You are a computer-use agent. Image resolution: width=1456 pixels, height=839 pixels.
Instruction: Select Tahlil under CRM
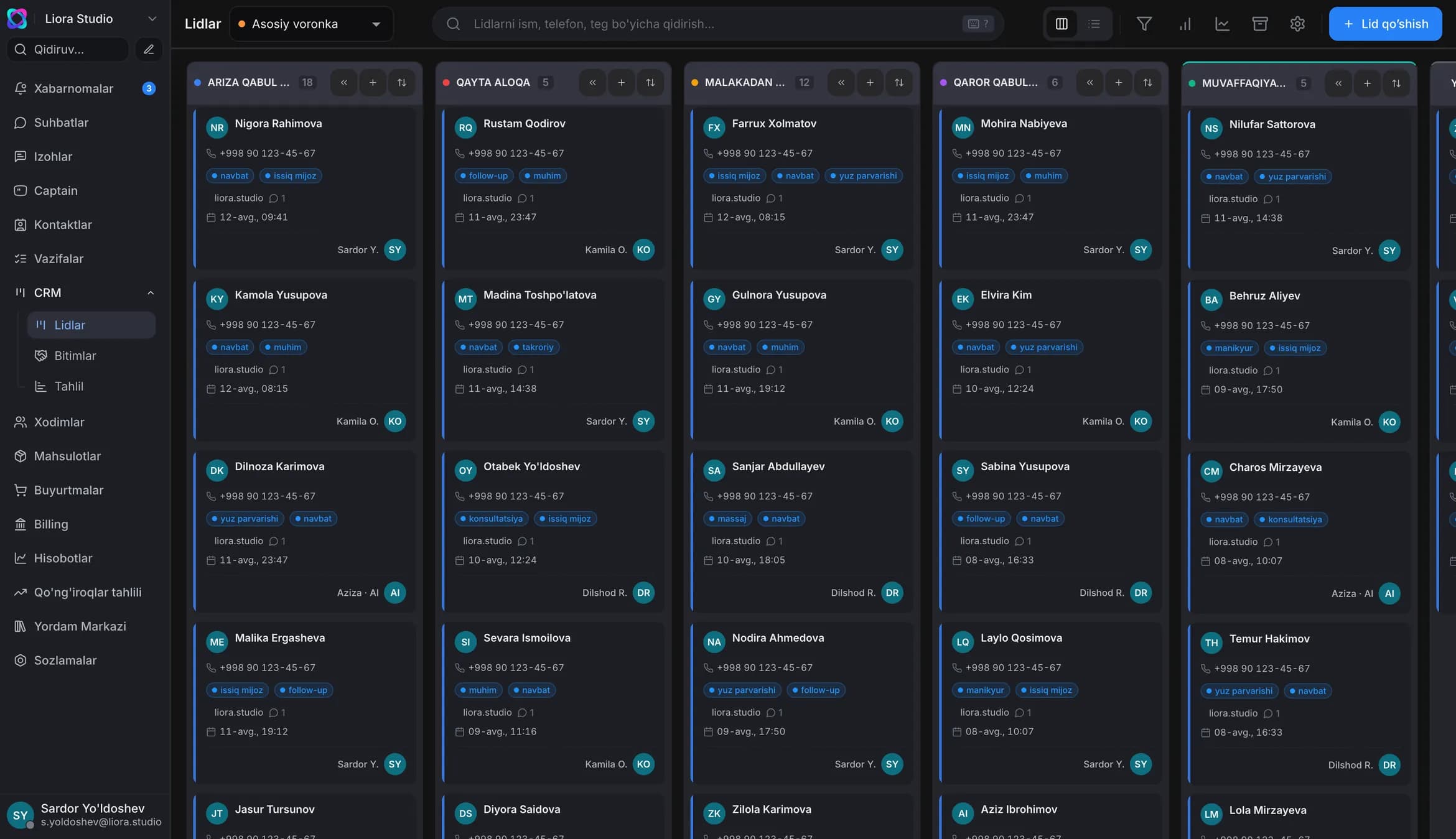click(x=91, y=386)
